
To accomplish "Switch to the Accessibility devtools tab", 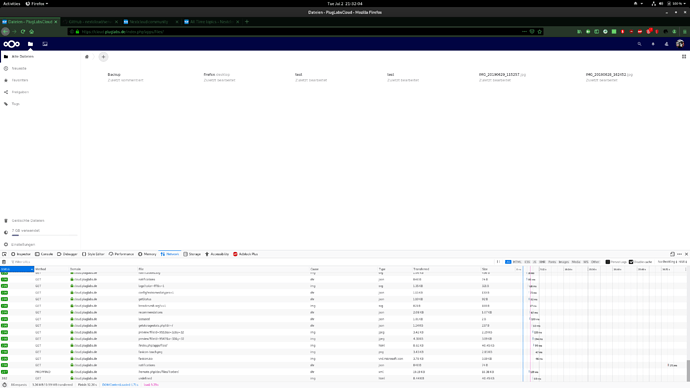I will tap(217, 254).
